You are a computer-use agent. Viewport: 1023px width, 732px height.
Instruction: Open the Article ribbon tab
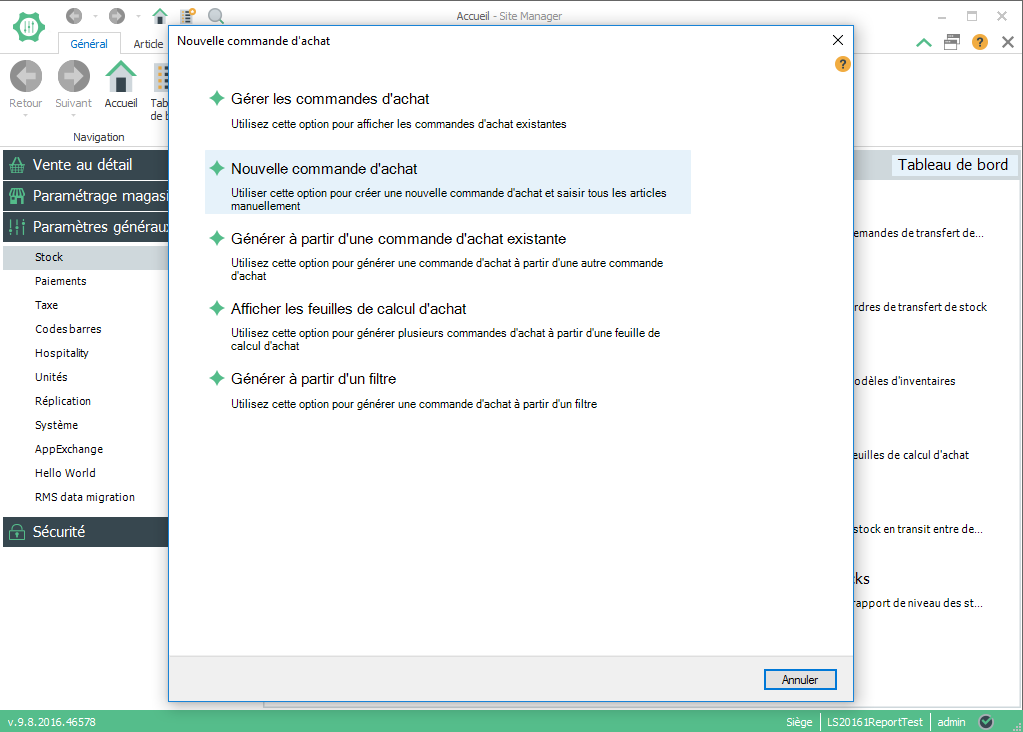click(148, 44)
